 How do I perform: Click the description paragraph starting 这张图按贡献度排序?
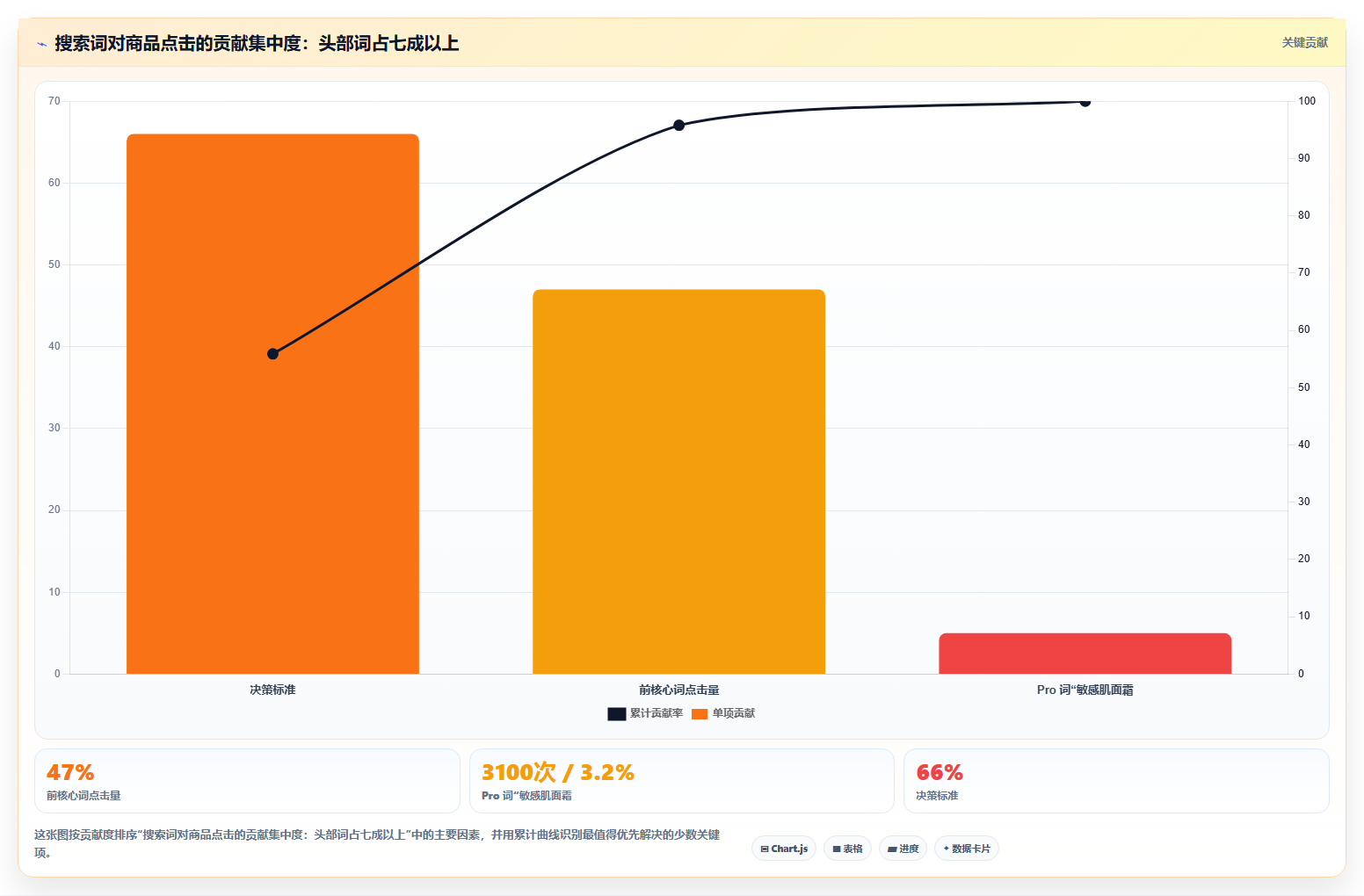(377, 843)
